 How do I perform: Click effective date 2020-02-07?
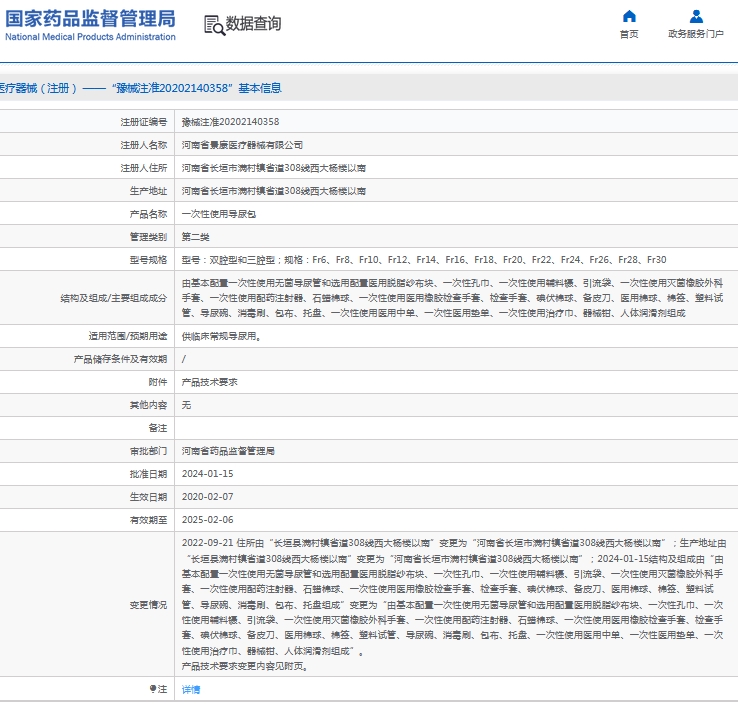[208, 497]
